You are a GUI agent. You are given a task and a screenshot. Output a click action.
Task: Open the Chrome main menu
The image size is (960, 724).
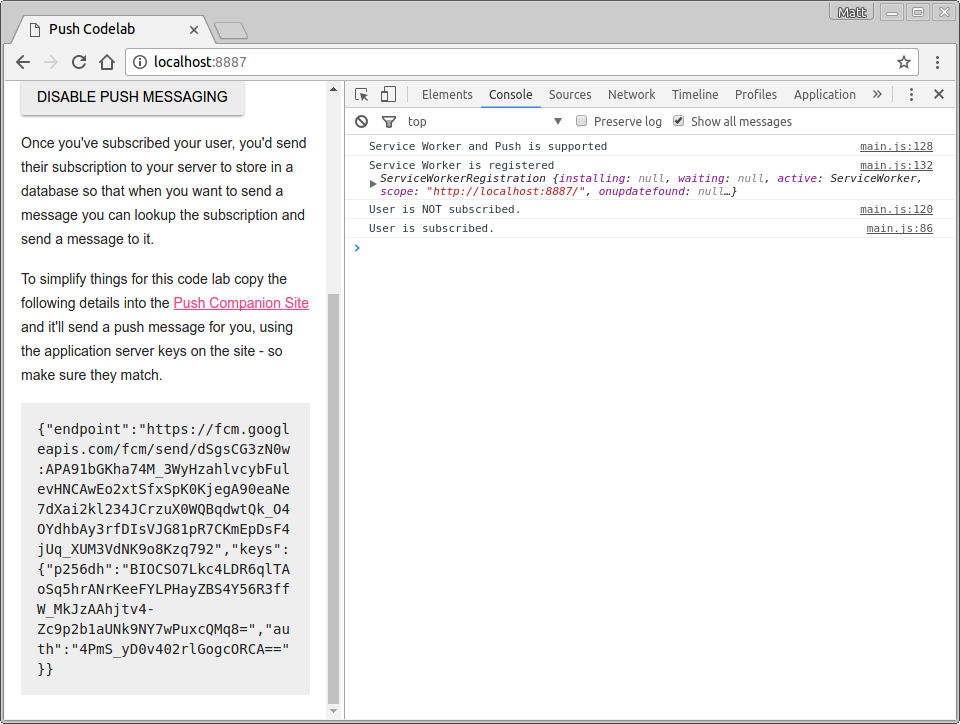point(938,62)
